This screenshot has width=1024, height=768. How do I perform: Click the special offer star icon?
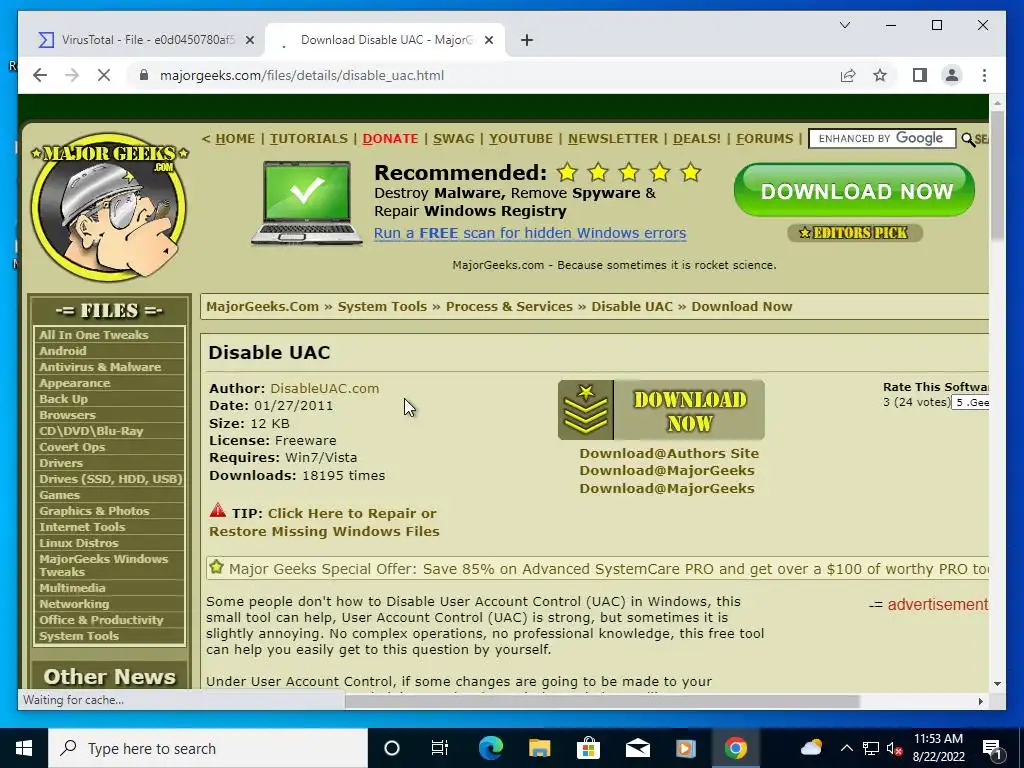point(217,567)
